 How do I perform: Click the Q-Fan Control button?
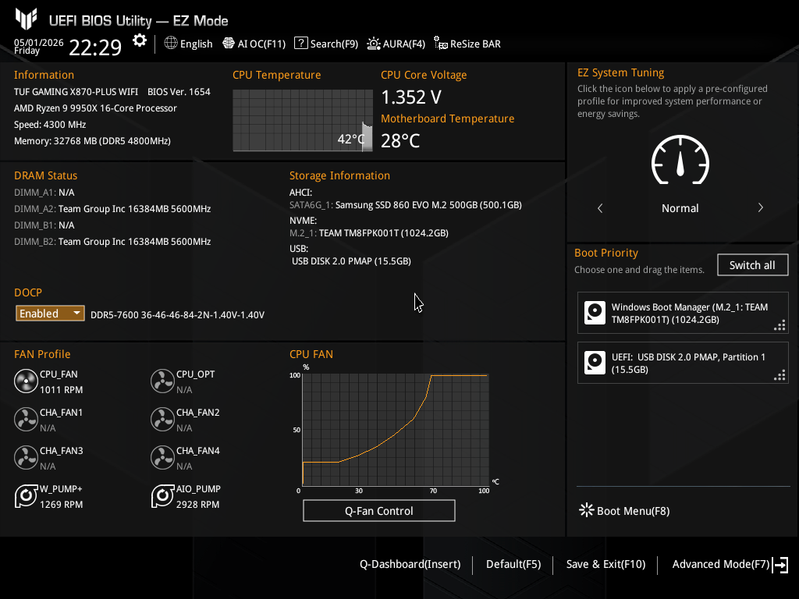click(379, 511)
